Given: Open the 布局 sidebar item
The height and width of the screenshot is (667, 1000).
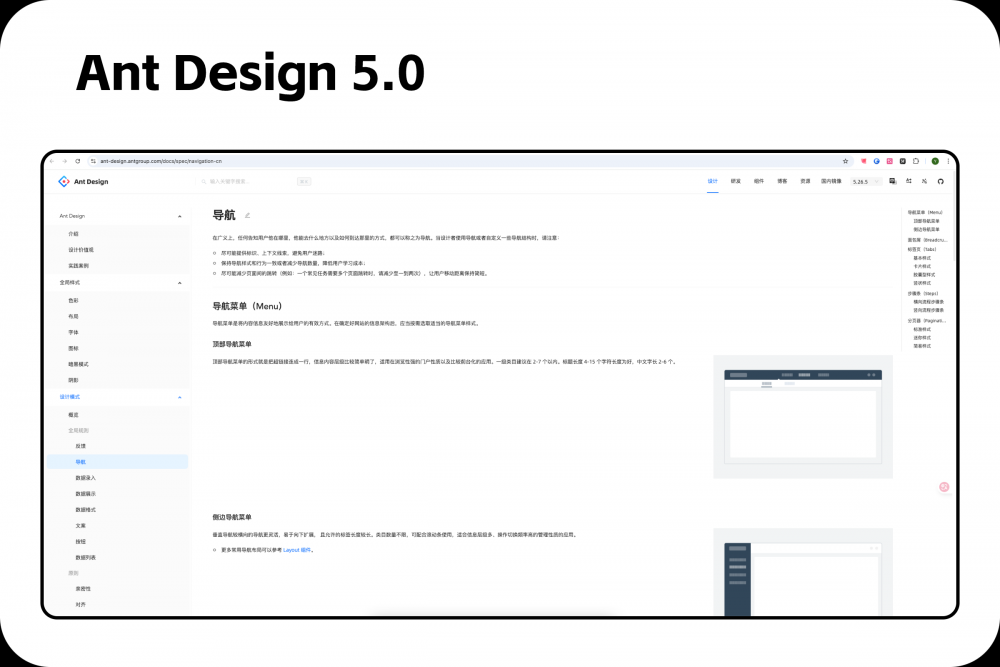Looking at the screenshot, I should (73, 316).
